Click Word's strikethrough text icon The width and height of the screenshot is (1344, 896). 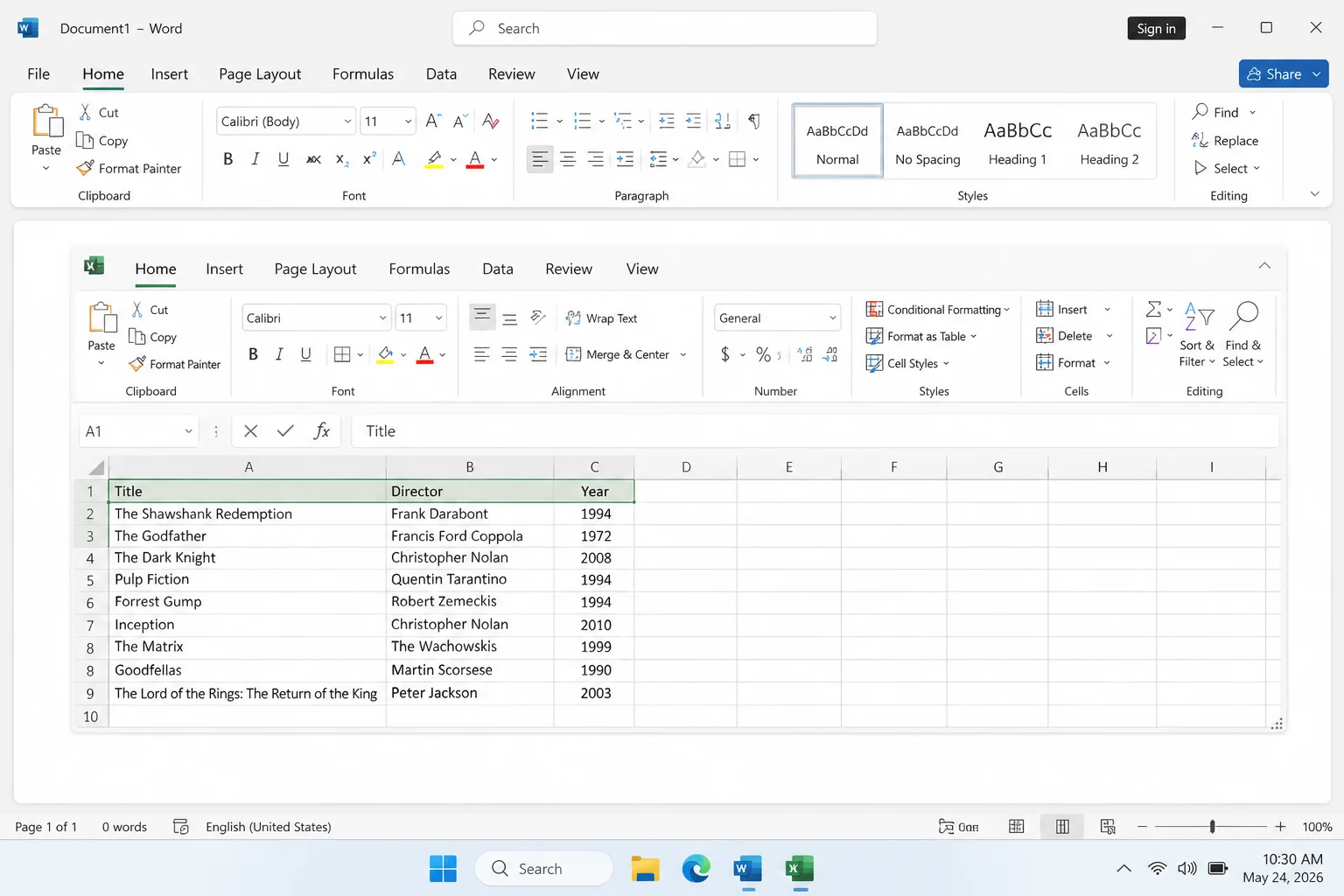[313, 159]
